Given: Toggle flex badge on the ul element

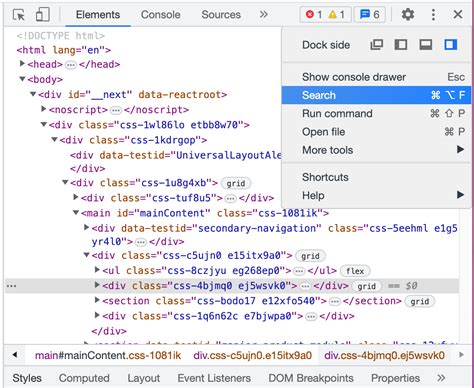Looking at the screenshot, I should [x=355, y=271].
